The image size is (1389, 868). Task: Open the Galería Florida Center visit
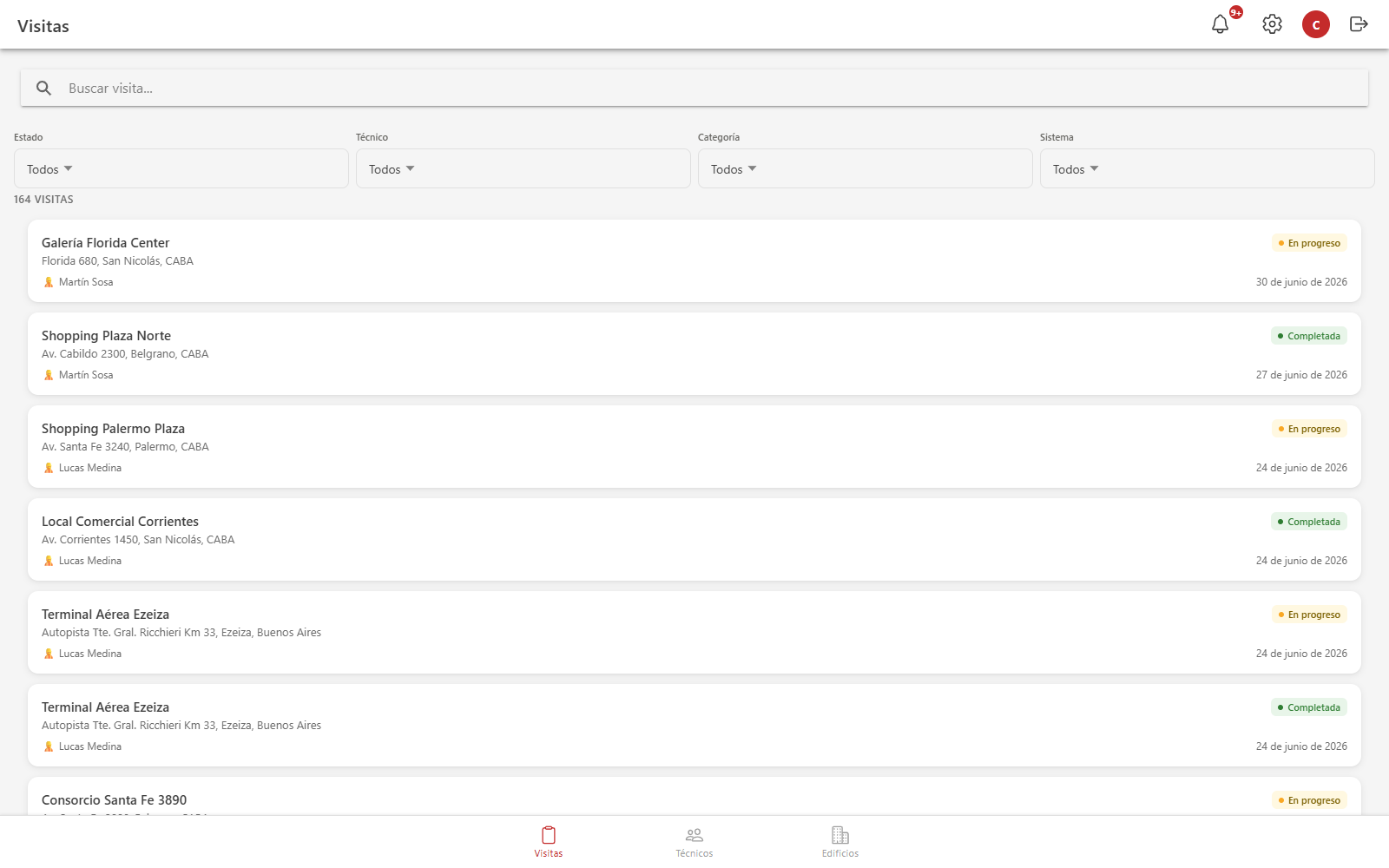tap(694, 260)
